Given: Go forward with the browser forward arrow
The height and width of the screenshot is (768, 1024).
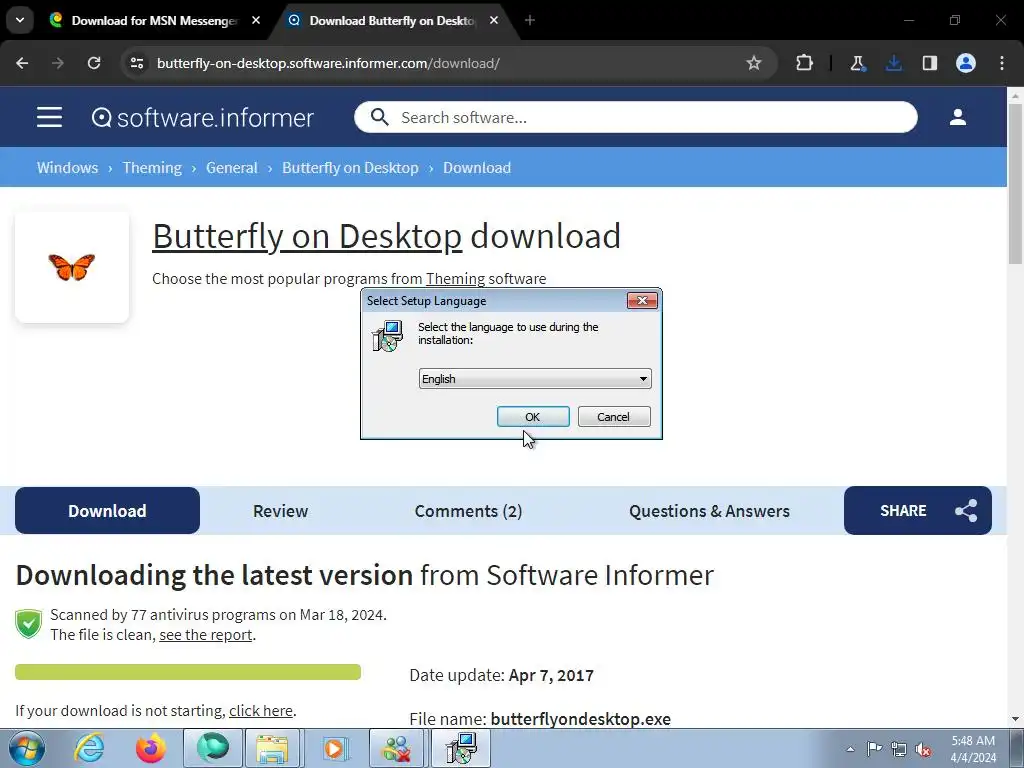Looking at the screenshot, I should click(x=58, y=63).
